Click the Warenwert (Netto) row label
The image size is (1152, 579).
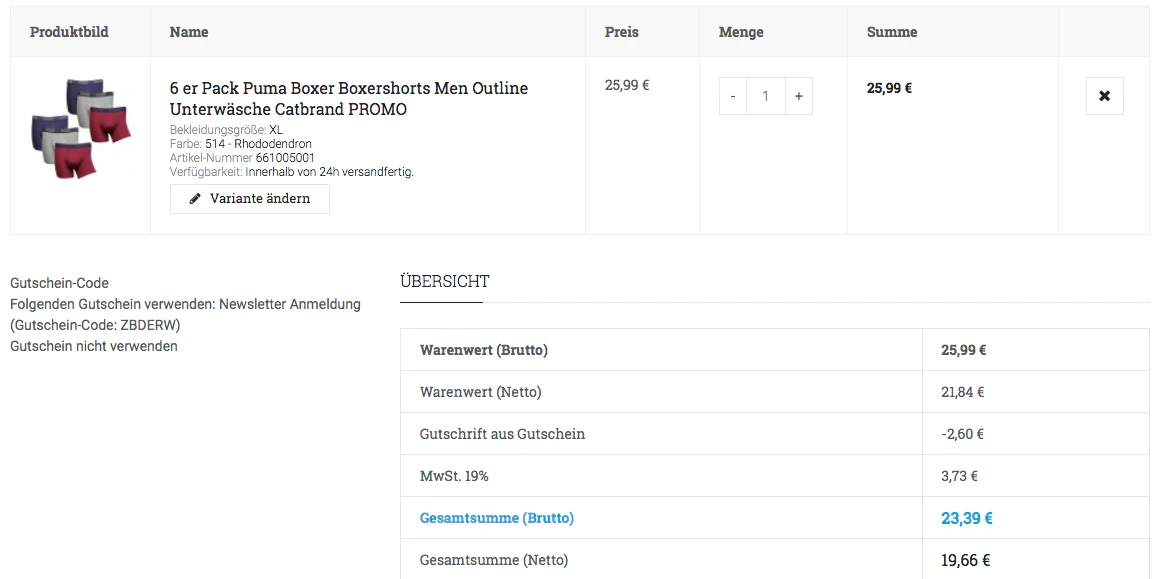480,392
